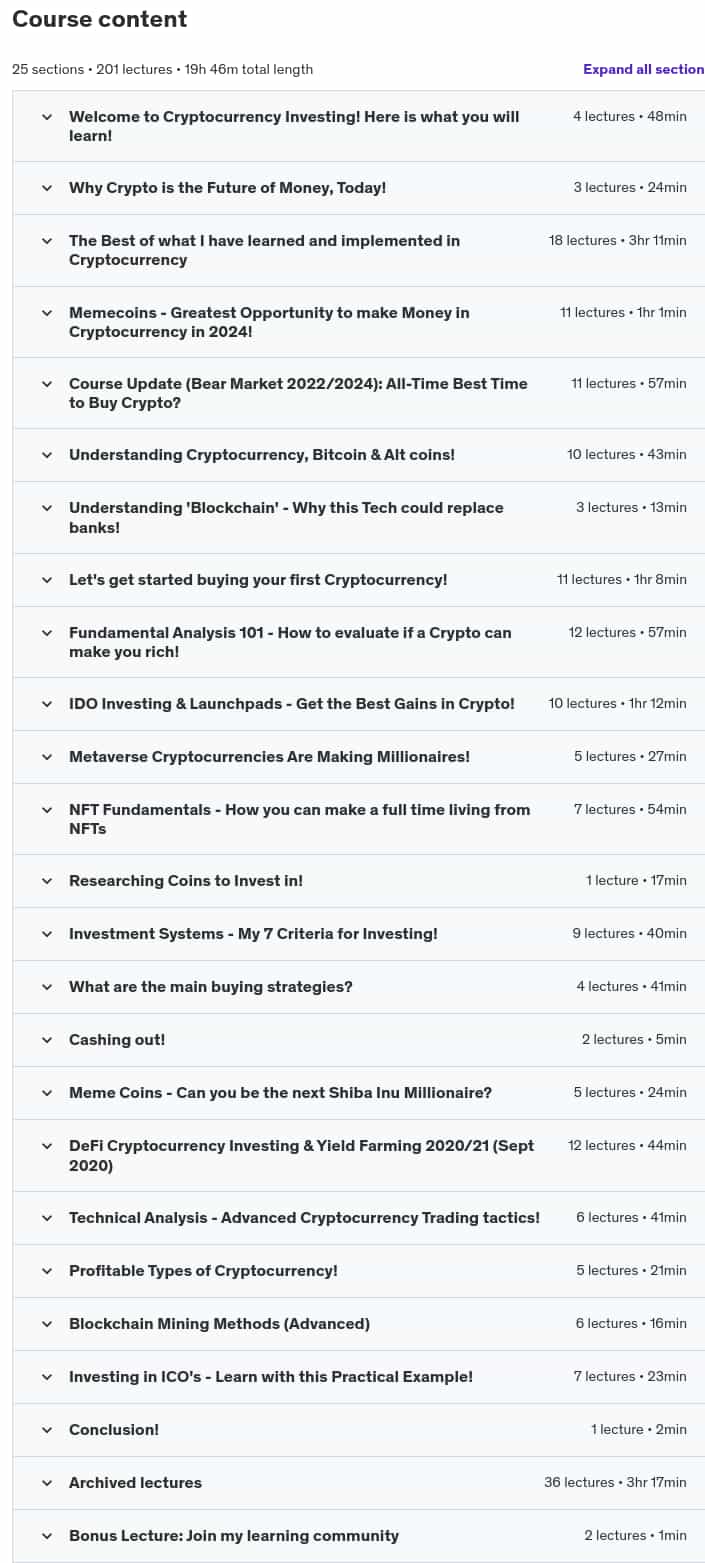Expand chevron for Memecoins Greatest Opportunity section
Screen dimensions: 705x1563
[x=46, y=313]
